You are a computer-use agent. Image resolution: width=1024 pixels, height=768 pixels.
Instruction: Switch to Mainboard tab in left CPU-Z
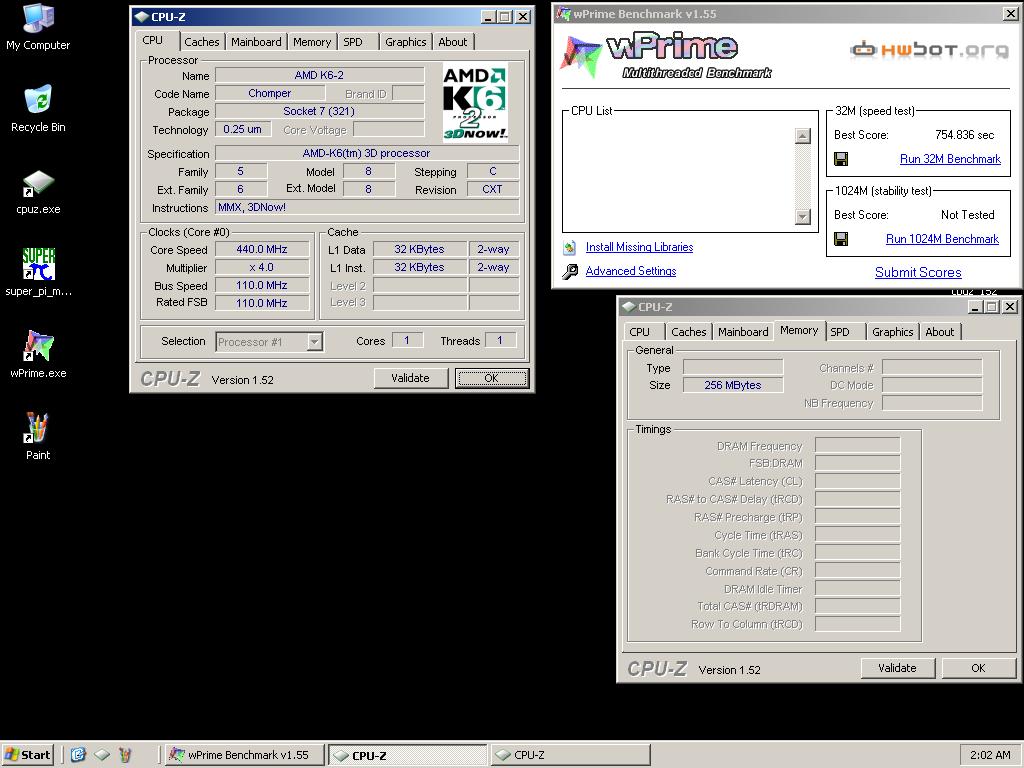tap(256, 42)
